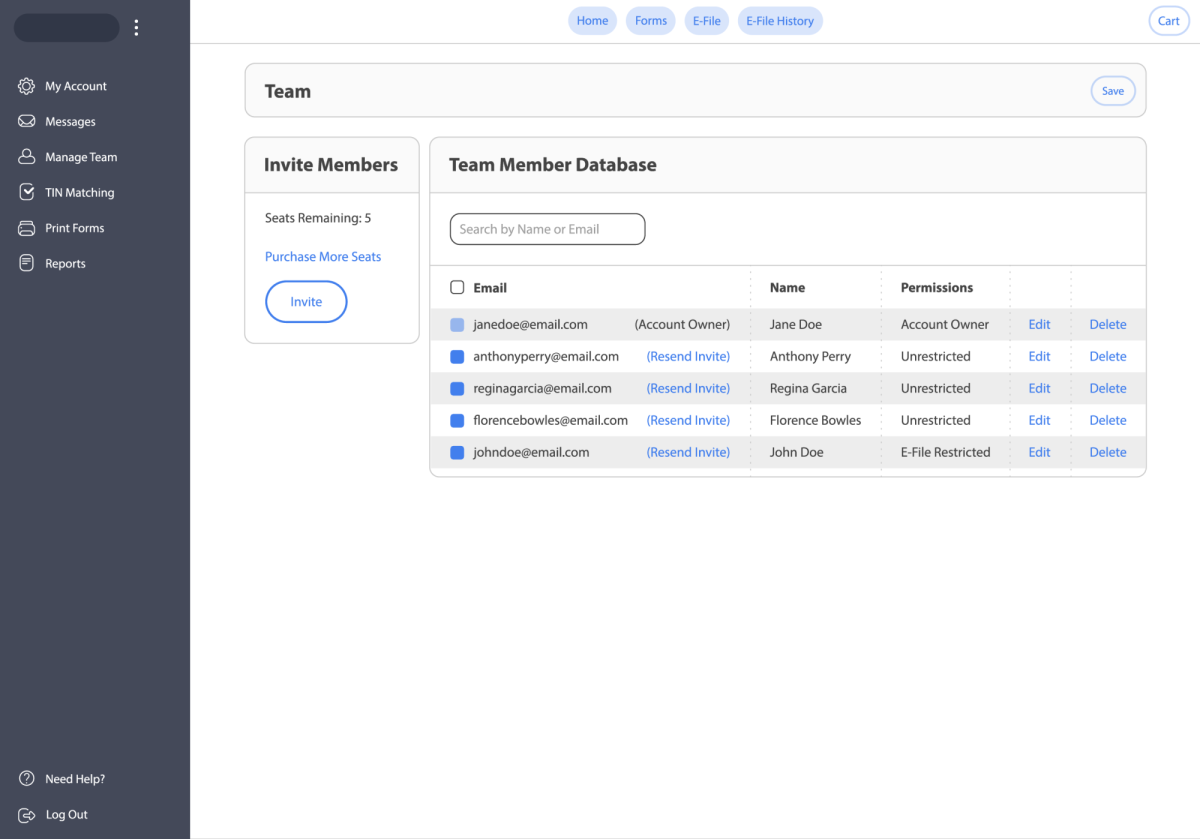Click the Invite button
The height and width of the screenshot is (839, 1200).
point(306,301)
